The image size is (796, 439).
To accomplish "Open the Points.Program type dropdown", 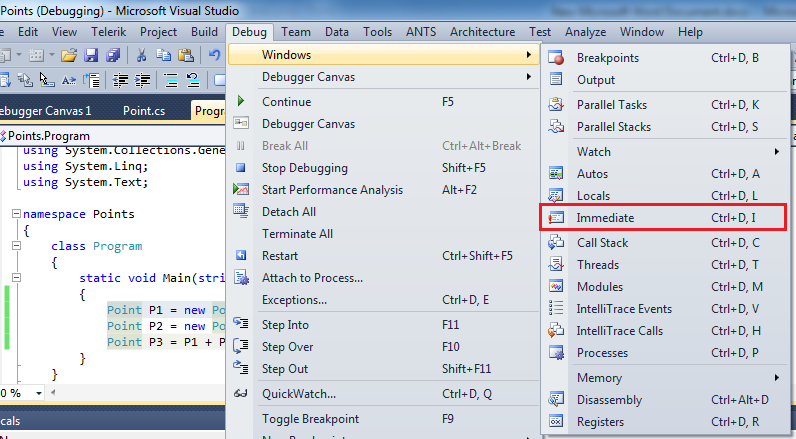I will tap(113, 136).
